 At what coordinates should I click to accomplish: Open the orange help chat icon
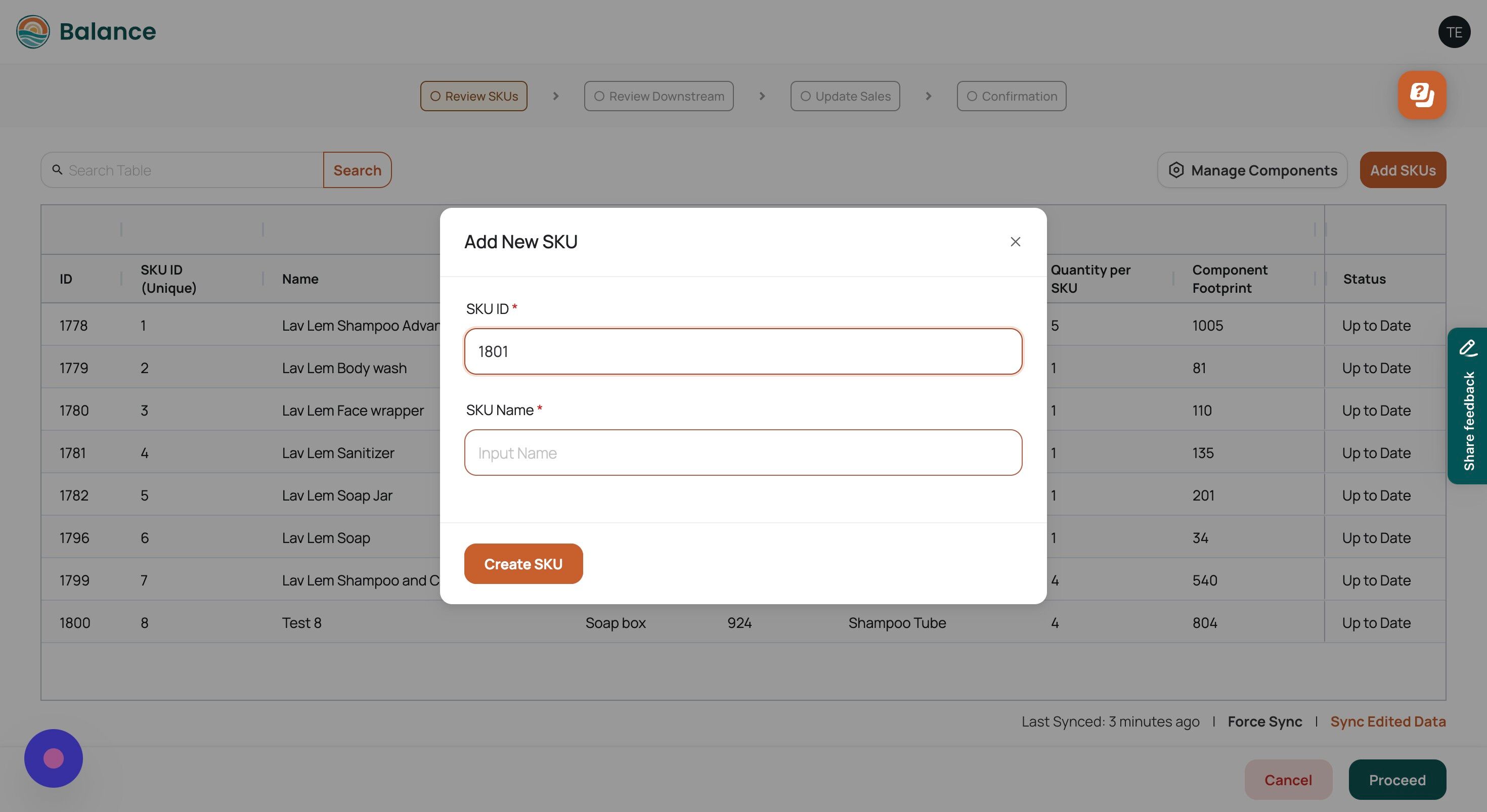pos(1422,95)
